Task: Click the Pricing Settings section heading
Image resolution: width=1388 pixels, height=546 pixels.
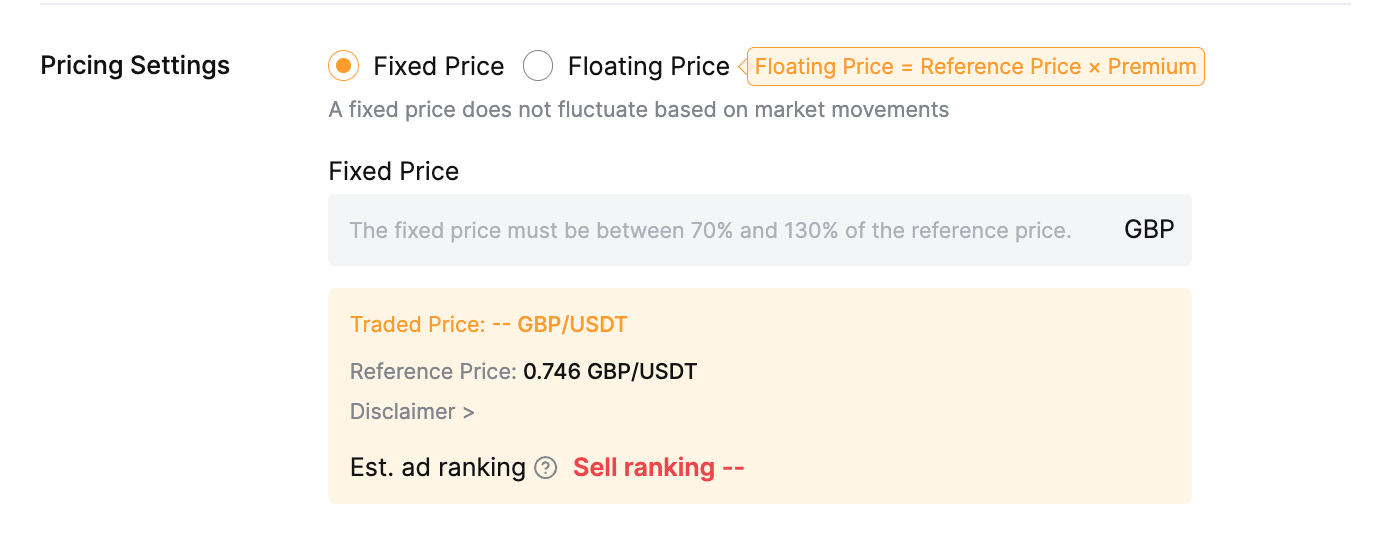Action: pos(135,66)
